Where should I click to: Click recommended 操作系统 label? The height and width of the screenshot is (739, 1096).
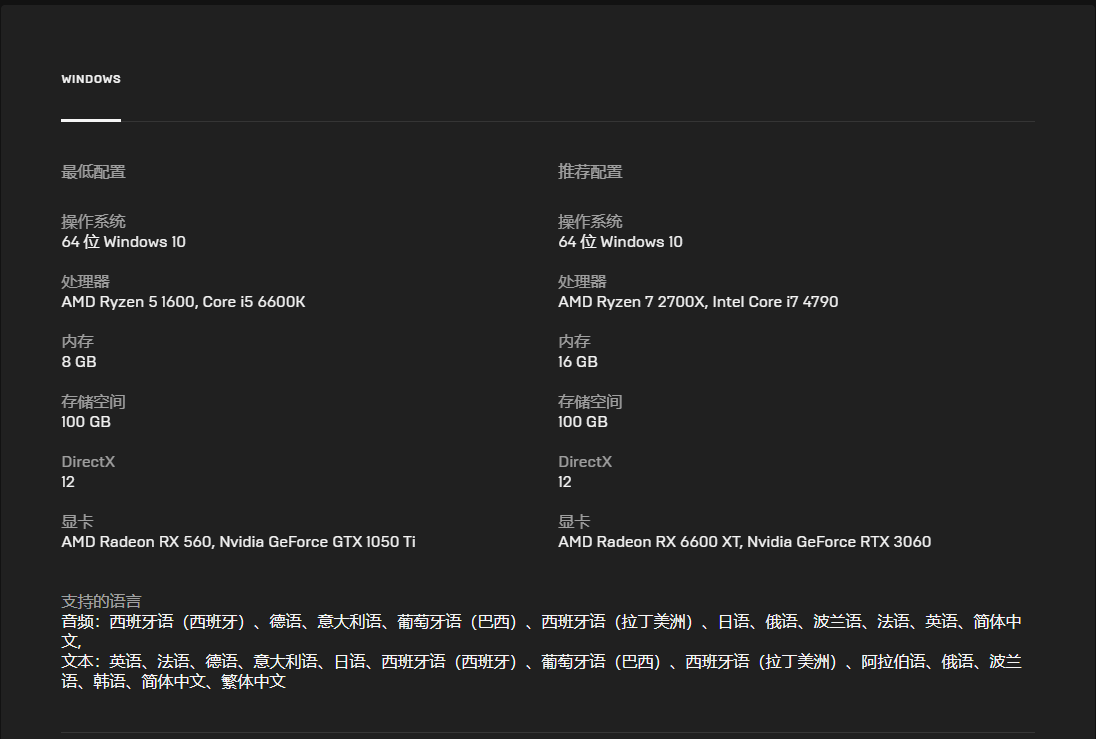click(x=591, y=222)
